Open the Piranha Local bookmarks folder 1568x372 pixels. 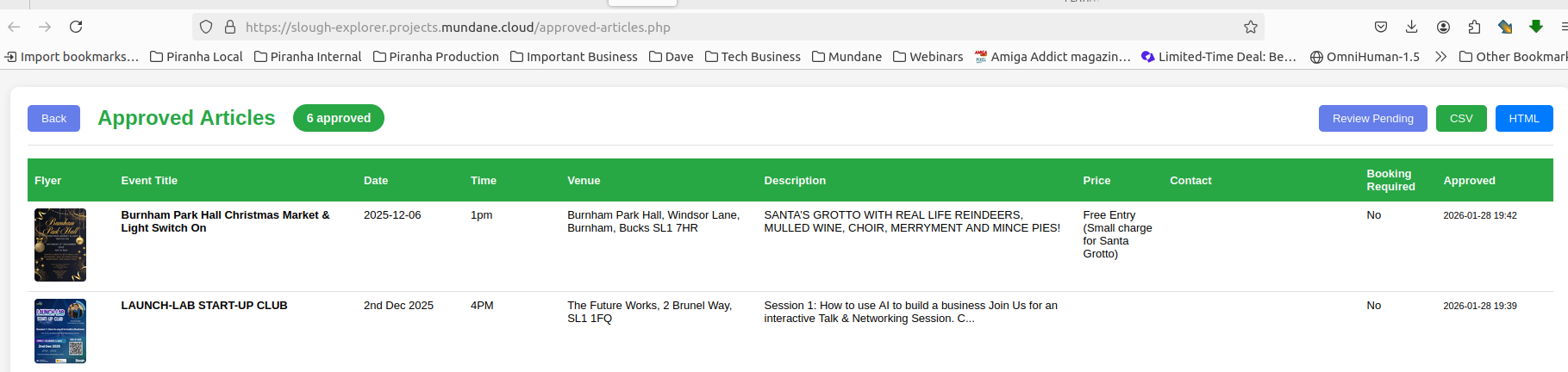coord(197,57)
